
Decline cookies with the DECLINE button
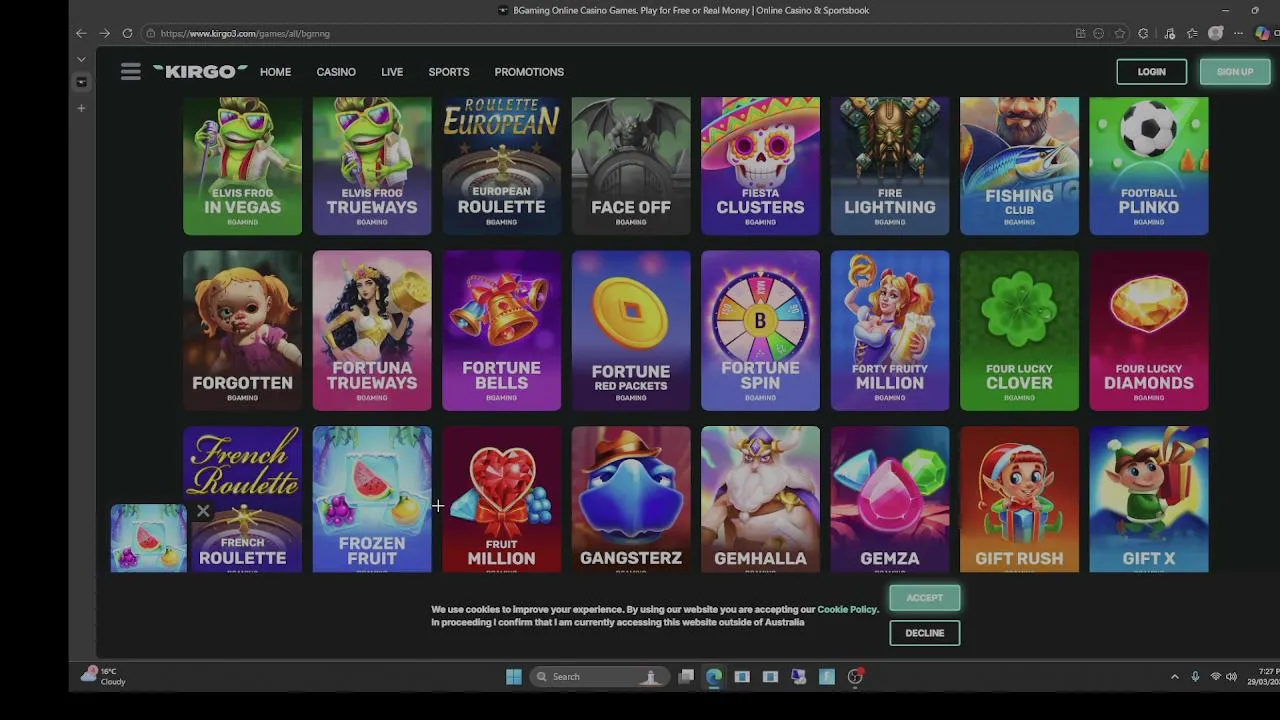(x=924, y=633)
